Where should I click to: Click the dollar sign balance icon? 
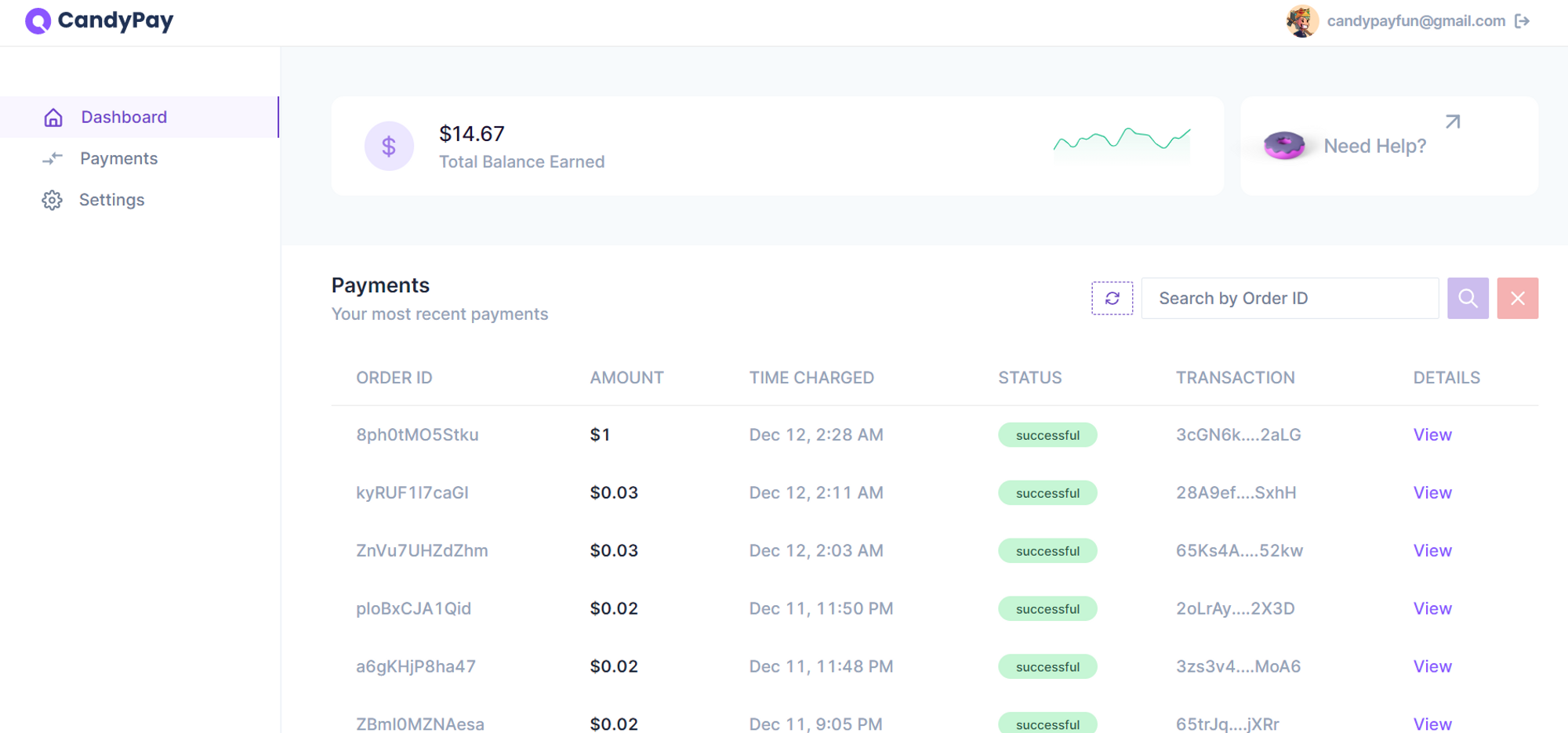pyautogui.click(x=389, y=146)
